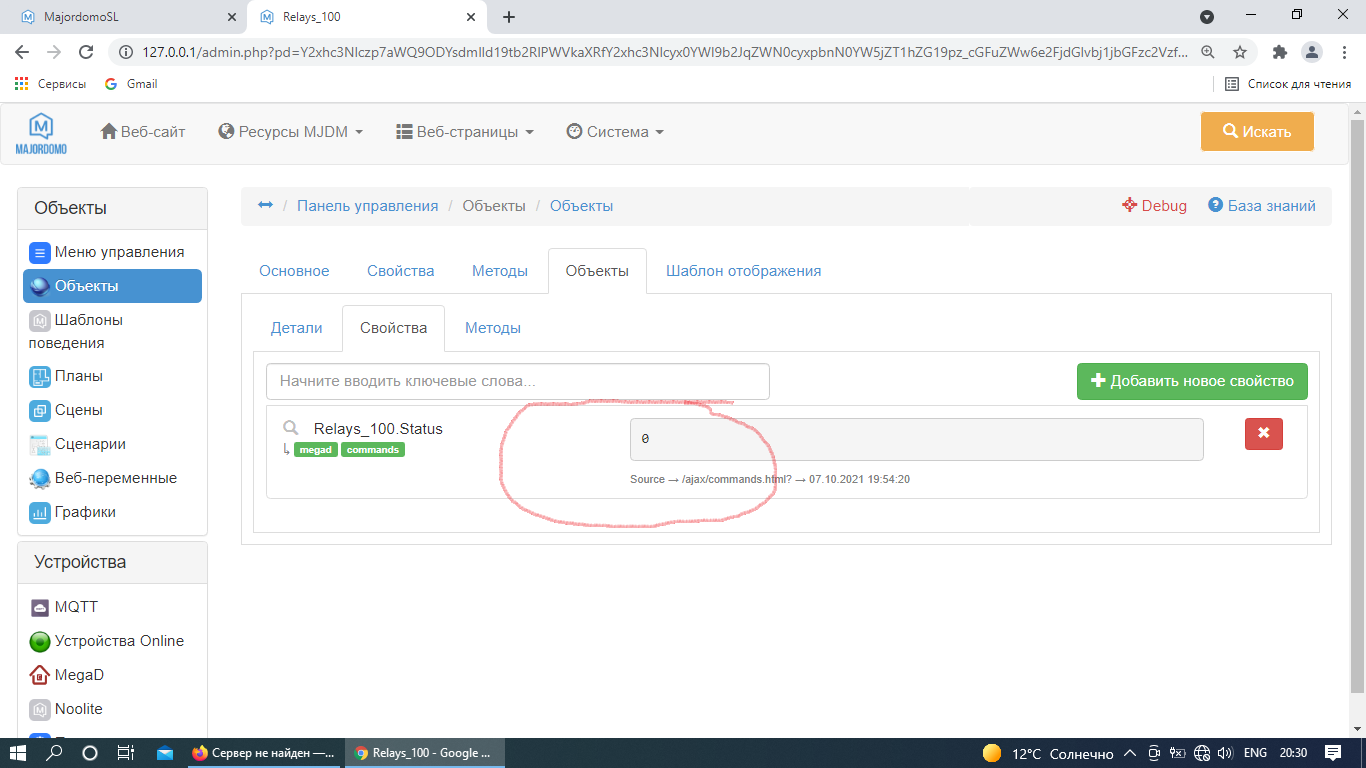The width and height of the screenshot is (1366, 768).
Task: Delete the Relays_100.Status property with red X
Action: [1264, 433]
